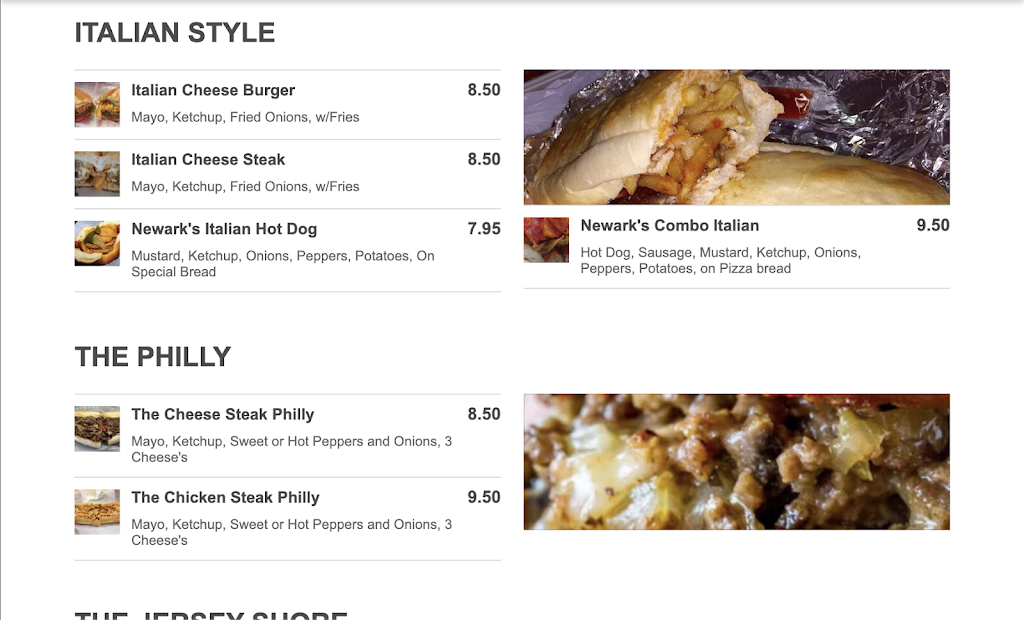Open Newark's Italian Hot Dog menu item
This screenshot has width=1024, height=620.
[x=224, y=229]
